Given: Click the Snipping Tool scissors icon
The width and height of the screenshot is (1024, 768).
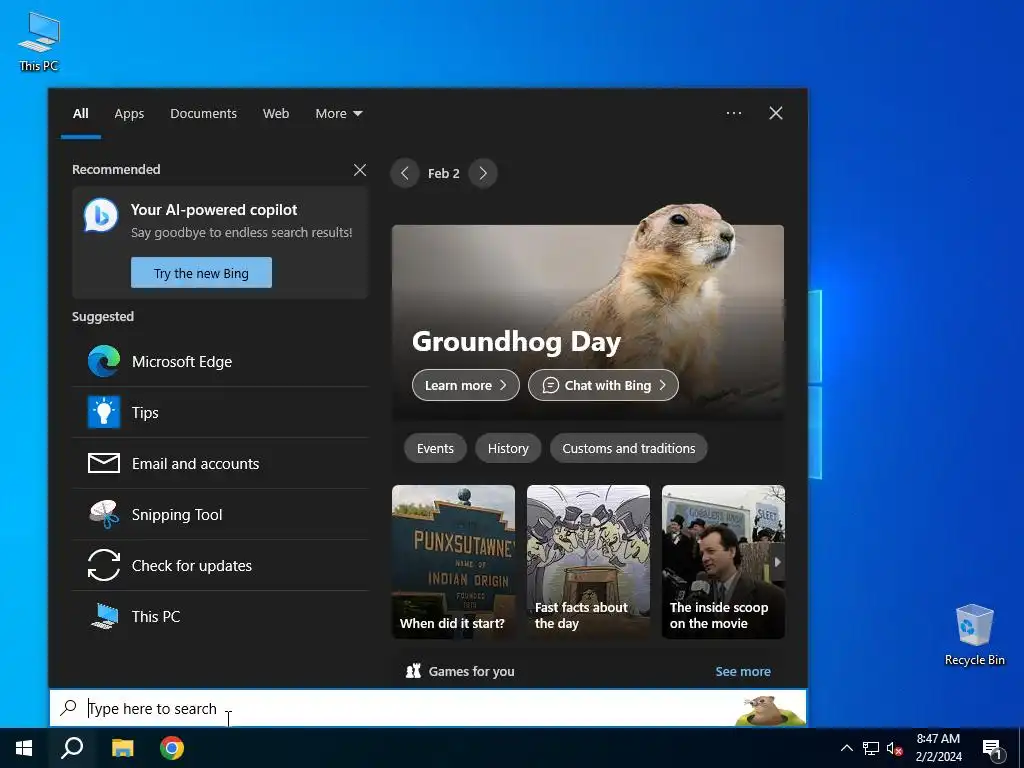Looking at the screenshot, I should pos(104,514).
